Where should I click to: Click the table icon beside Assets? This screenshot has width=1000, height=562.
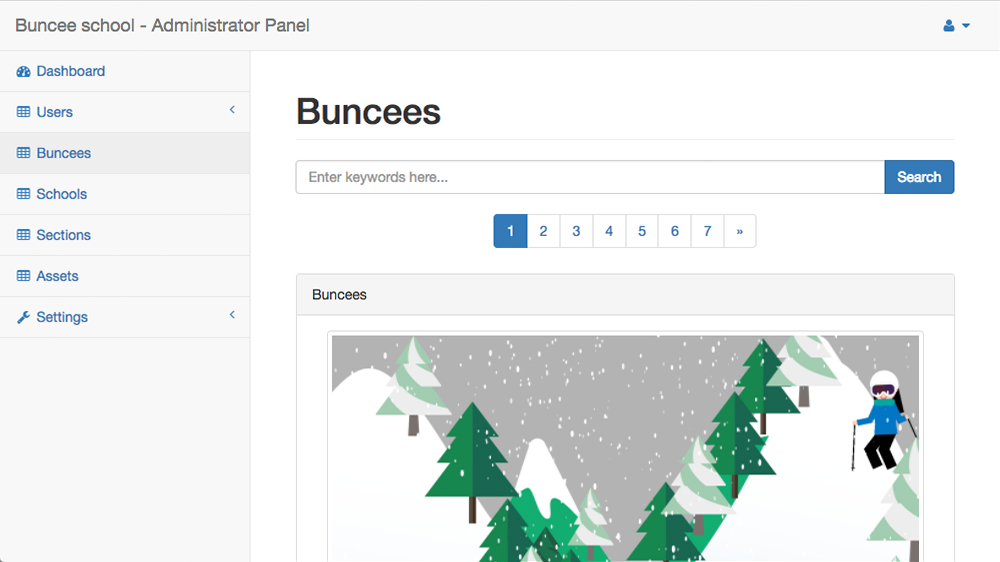point(24,277)
